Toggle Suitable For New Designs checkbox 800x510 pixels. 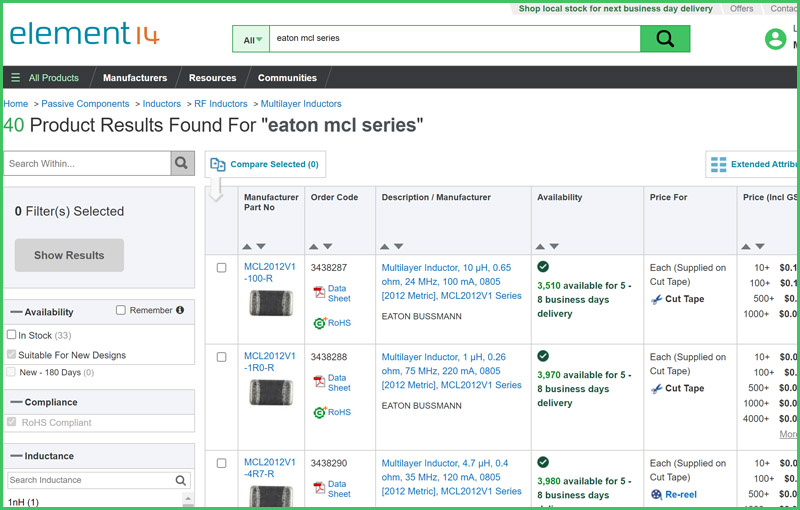click(x=12, y=354)
